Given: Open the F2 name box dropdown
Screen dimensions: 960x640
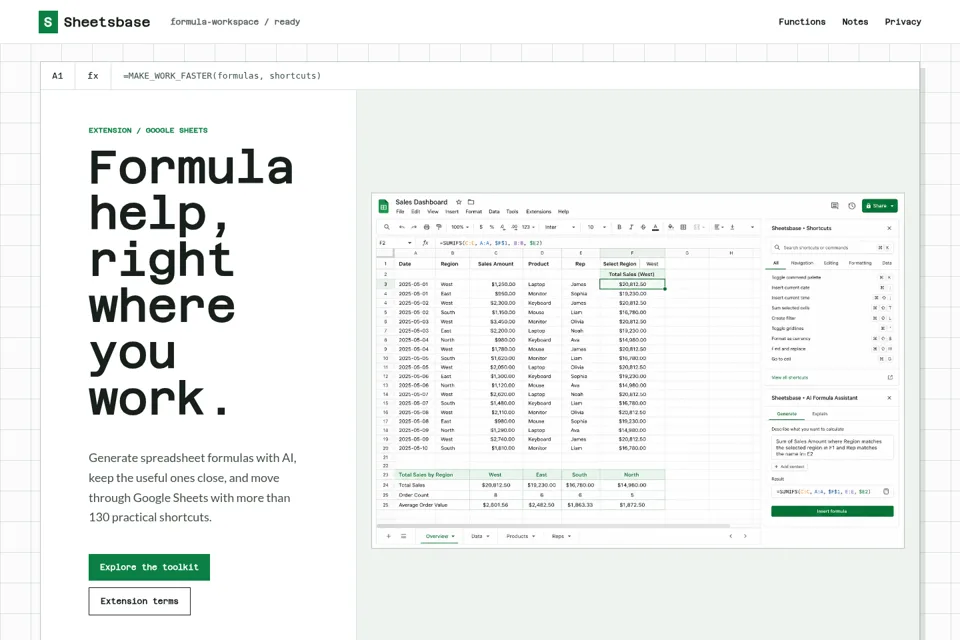Looking at the screenshot, I should pyautogui.click(x=410, y=243).
